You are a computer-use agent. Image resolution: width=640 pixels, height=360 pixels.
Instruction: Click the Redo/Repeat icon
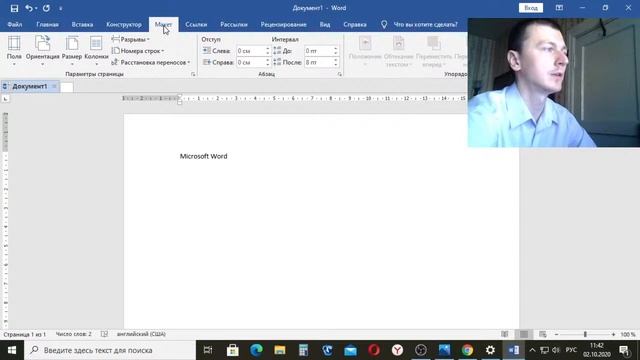46,8
